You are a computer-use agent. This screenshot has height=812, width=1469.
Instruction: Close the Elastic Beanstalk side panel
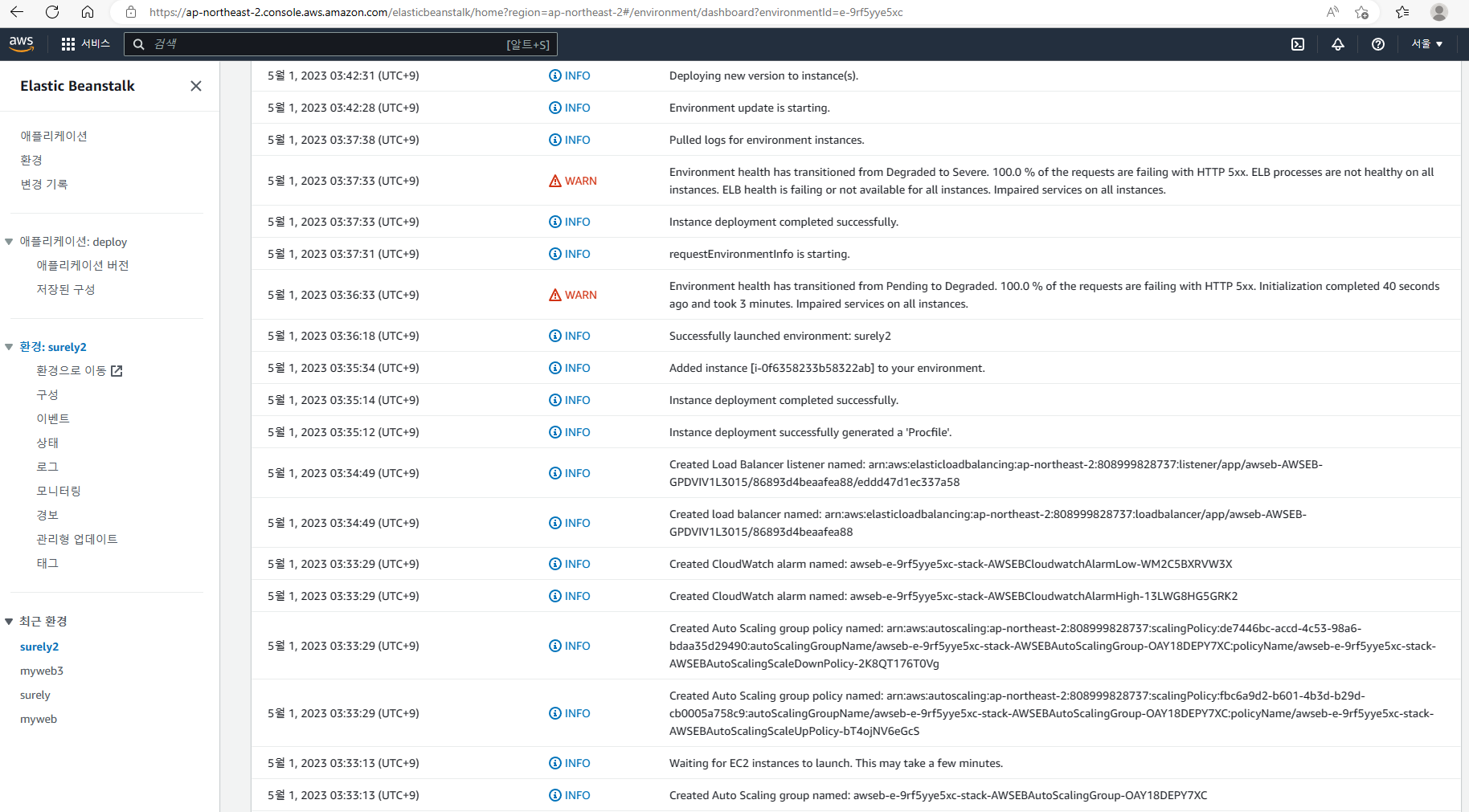coord(196,86)
